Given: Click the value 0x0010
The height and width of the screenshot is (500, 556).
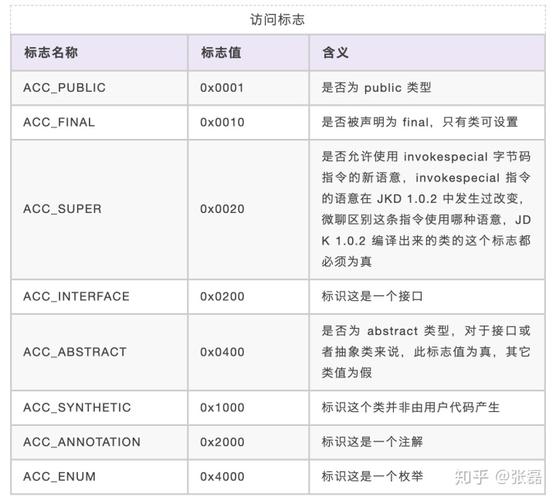Looking at the screenshot, I should (222, 122).
